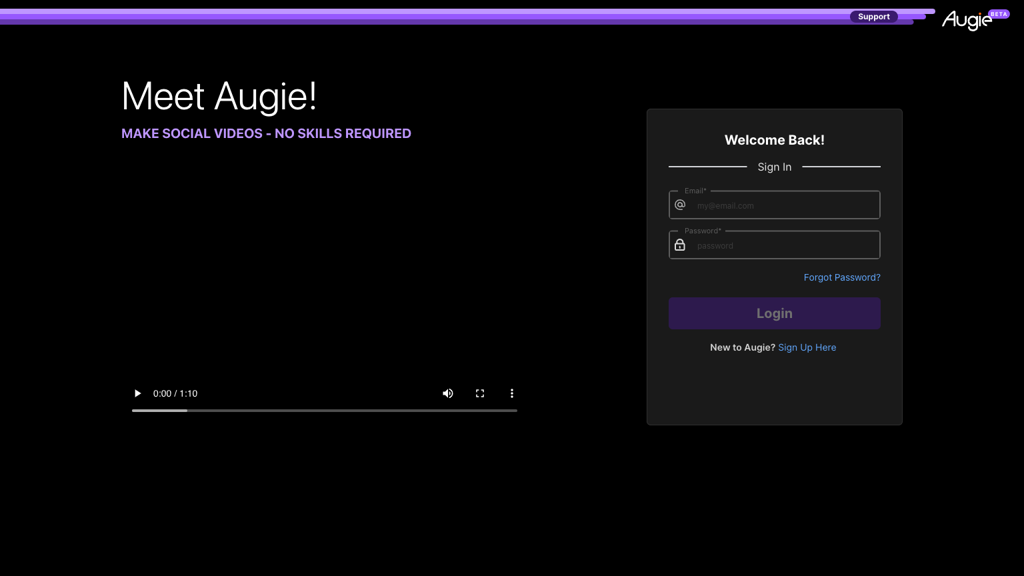Click the Meet Augie headline
Screen dimensions: 1024x576
(218, 96)
